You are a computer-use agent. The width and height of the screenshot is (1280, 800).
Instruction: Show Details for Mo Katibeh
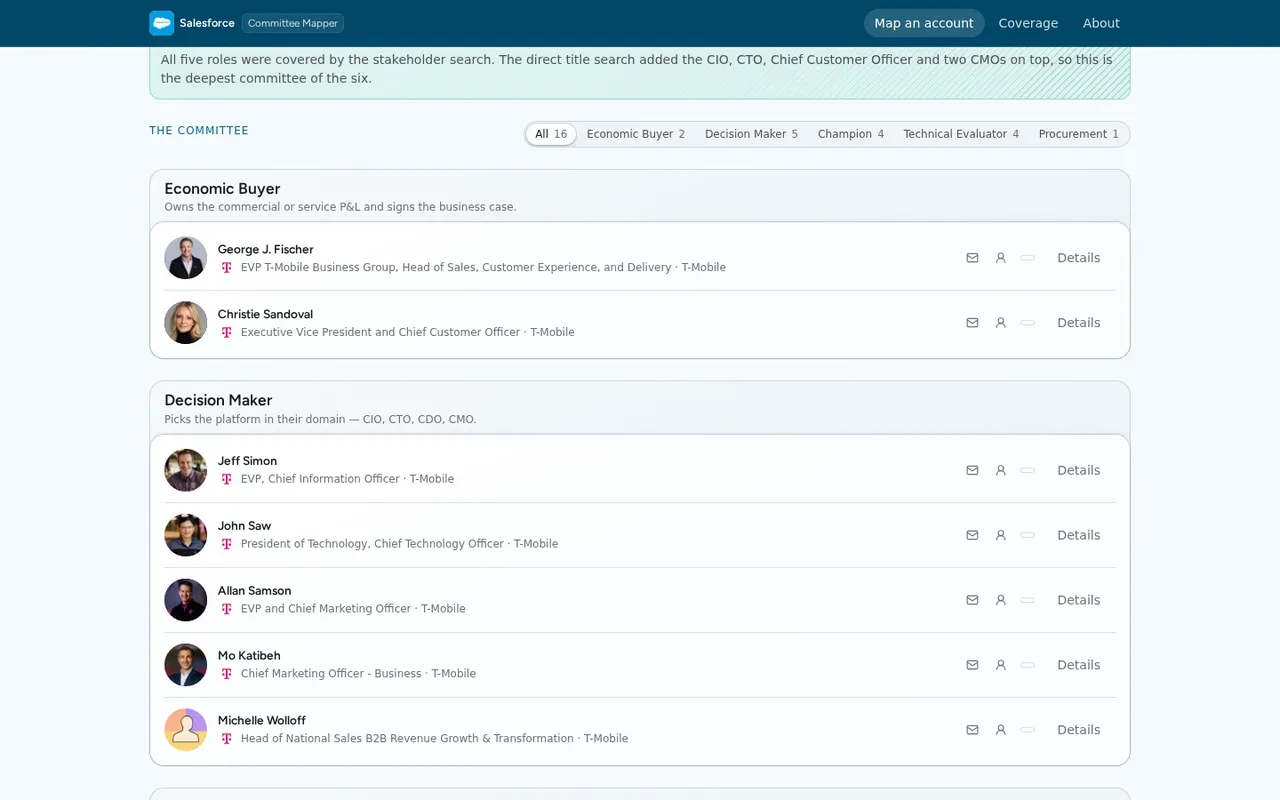tap(1079, 665)
